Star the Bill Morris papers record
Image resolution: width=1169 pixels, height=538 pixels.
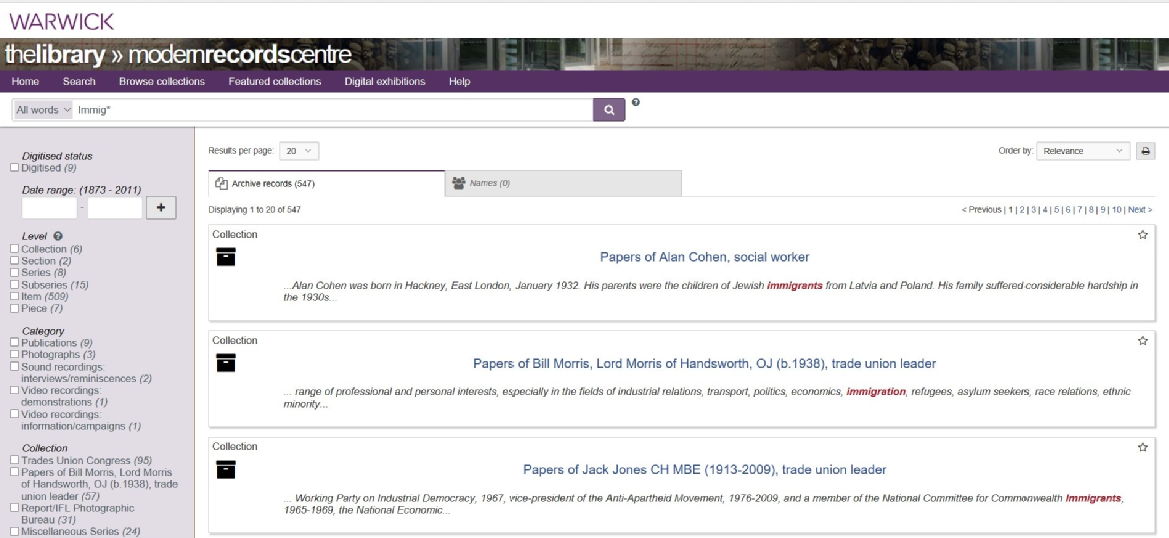(x=1143, y=341)
